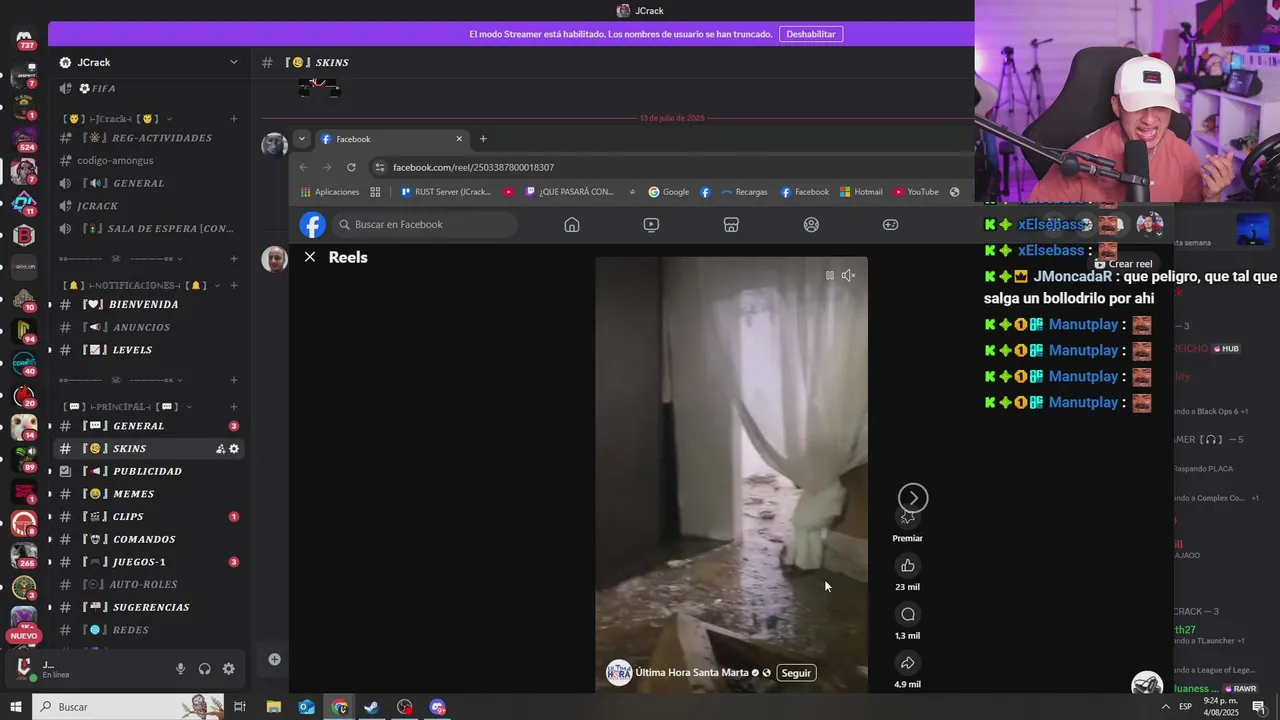Screen dimensions: 1280x720
Task: Like the reel with thumbs-up icon
Action: click(x=908, y=566)
